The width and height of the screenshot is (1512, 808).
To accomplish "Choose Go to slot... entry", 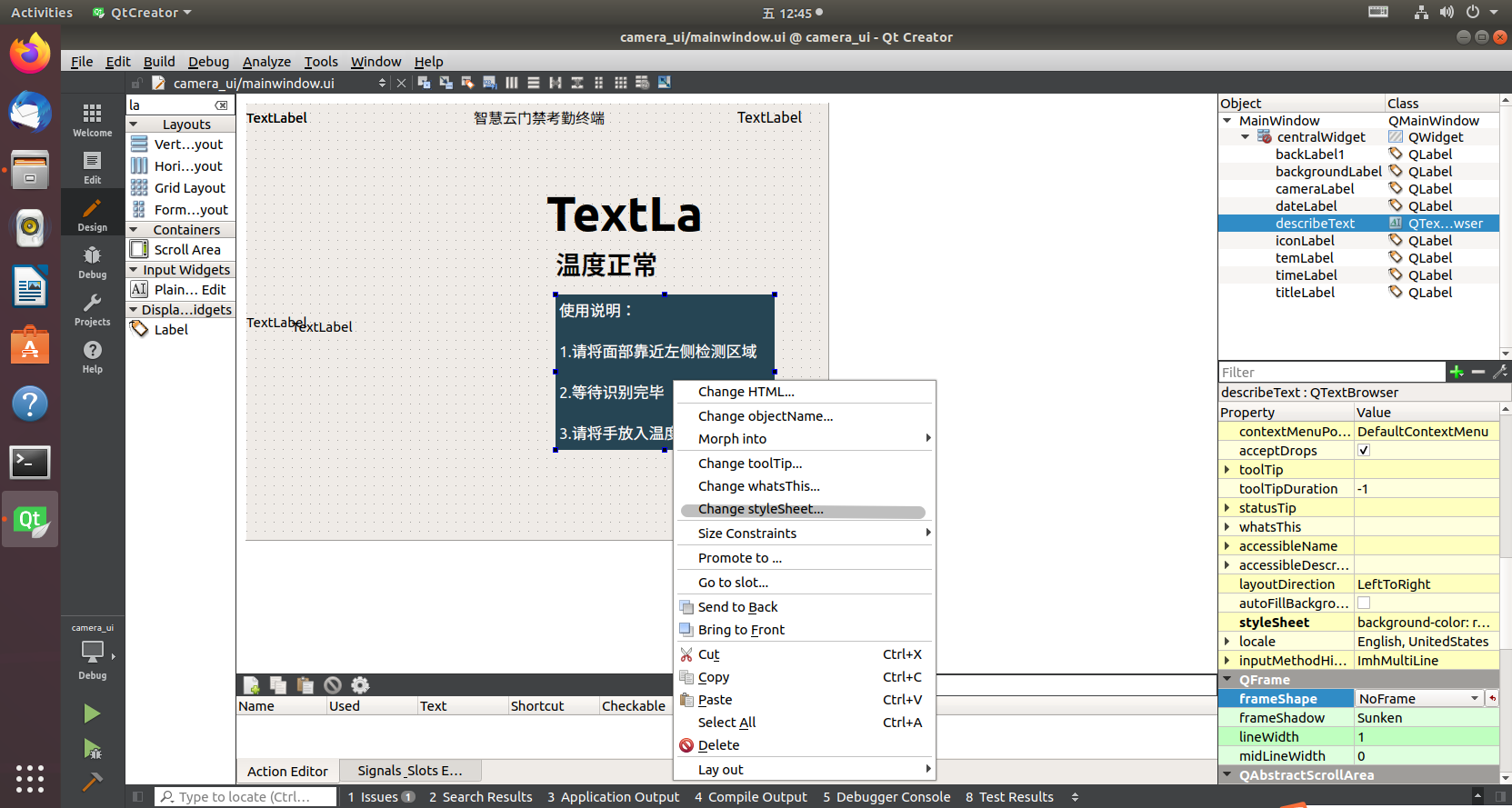I will [805, 583].
